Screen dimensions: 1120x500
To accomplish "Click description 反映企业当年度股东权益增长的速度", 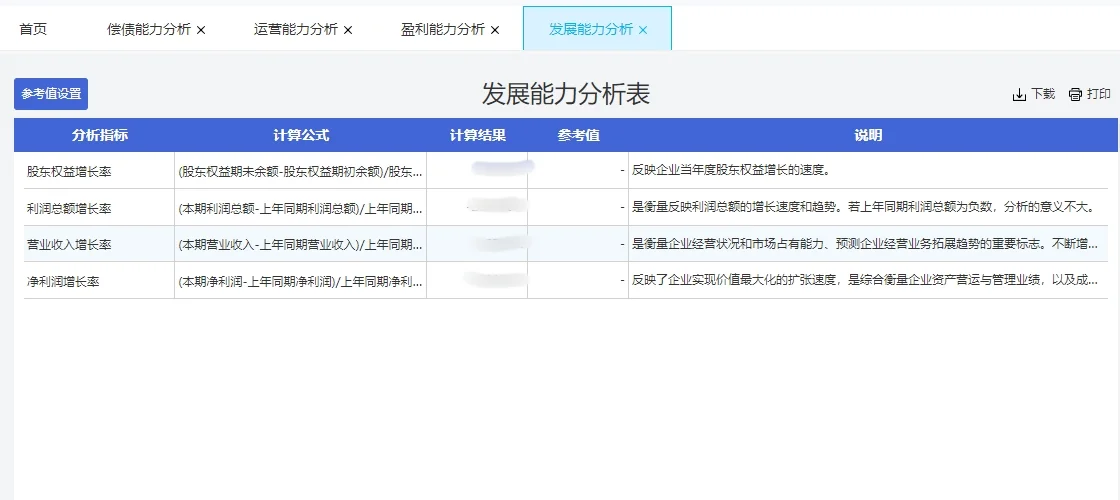I will tap(730, 171).
